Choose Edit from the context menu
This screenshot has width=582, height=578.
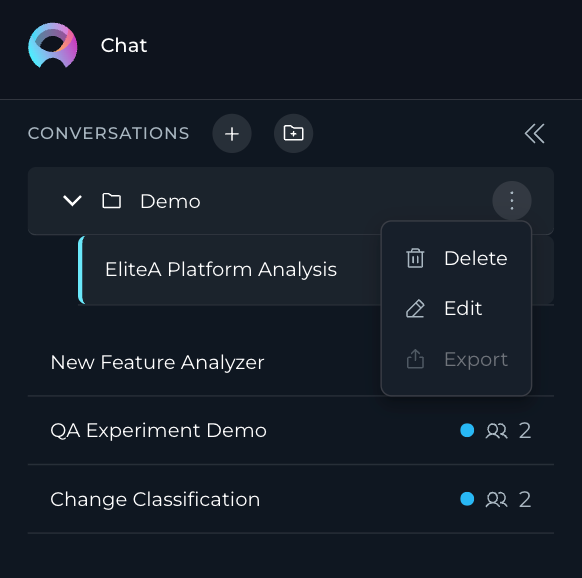[456, 308]
